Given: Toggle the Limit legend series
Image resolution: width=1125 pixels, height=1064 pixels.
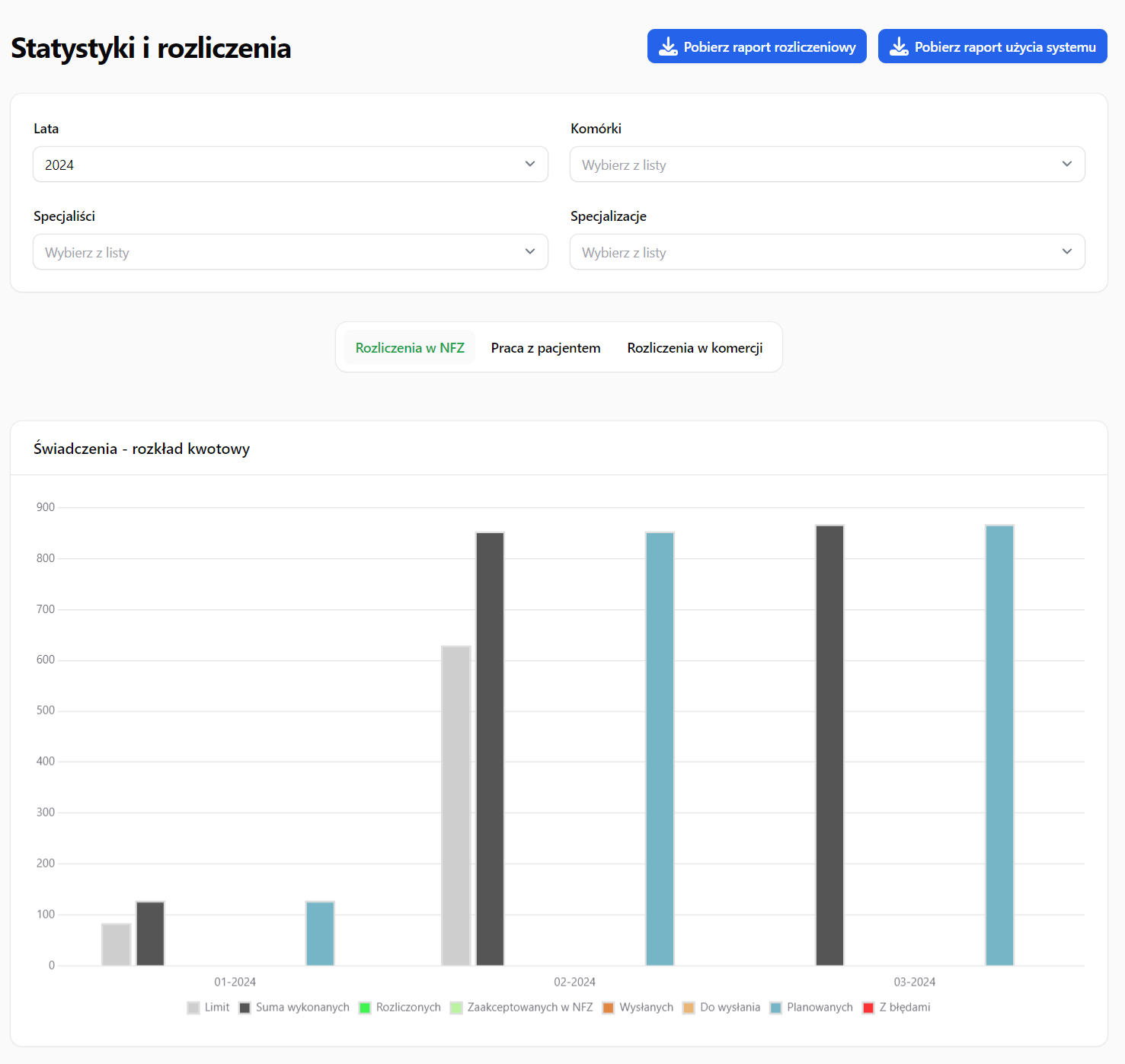Looking at the screenshot, I should (208, 1007).
